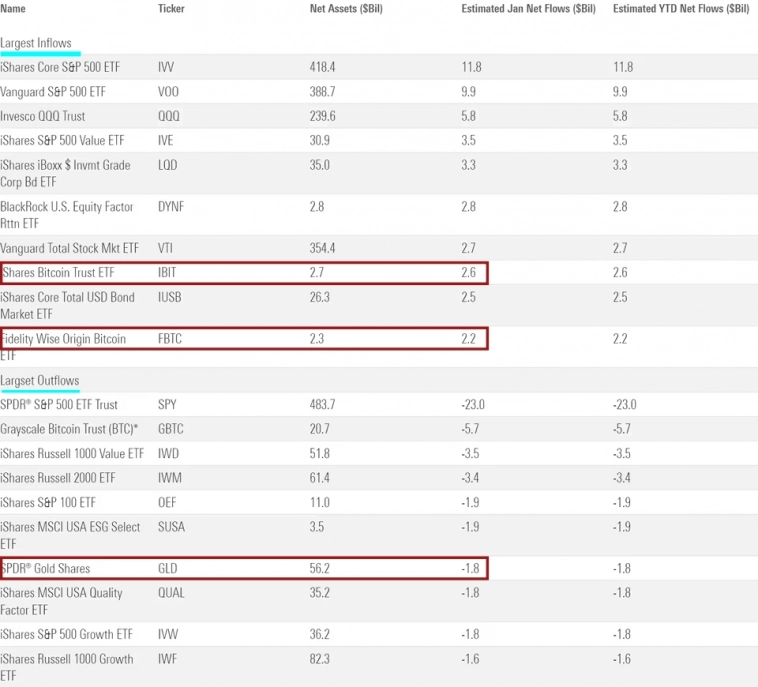The image size is (758, 687).
Task: Click iShares S&P 100 ETF name
Action: pos(48,503)
